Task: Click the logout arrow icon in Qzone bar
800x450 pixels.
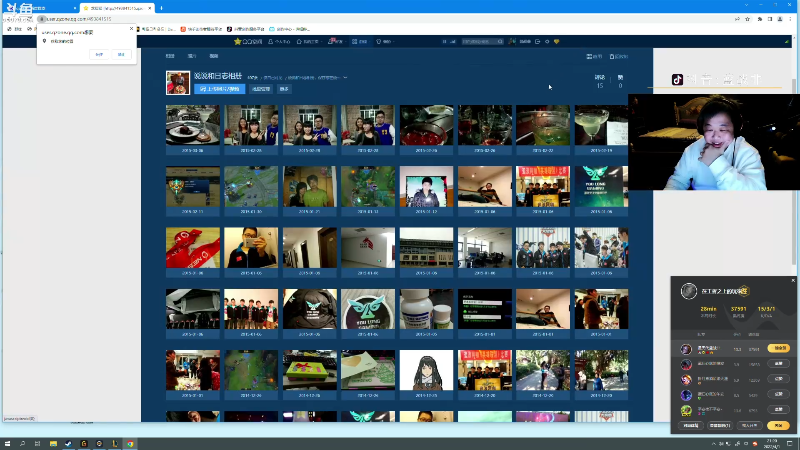Action: tap(537, 41)
